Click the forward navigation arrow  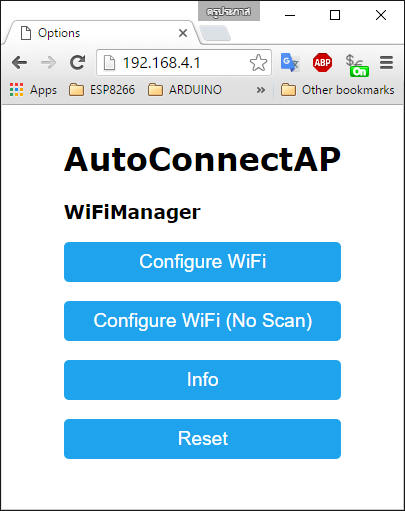point(48,63)
